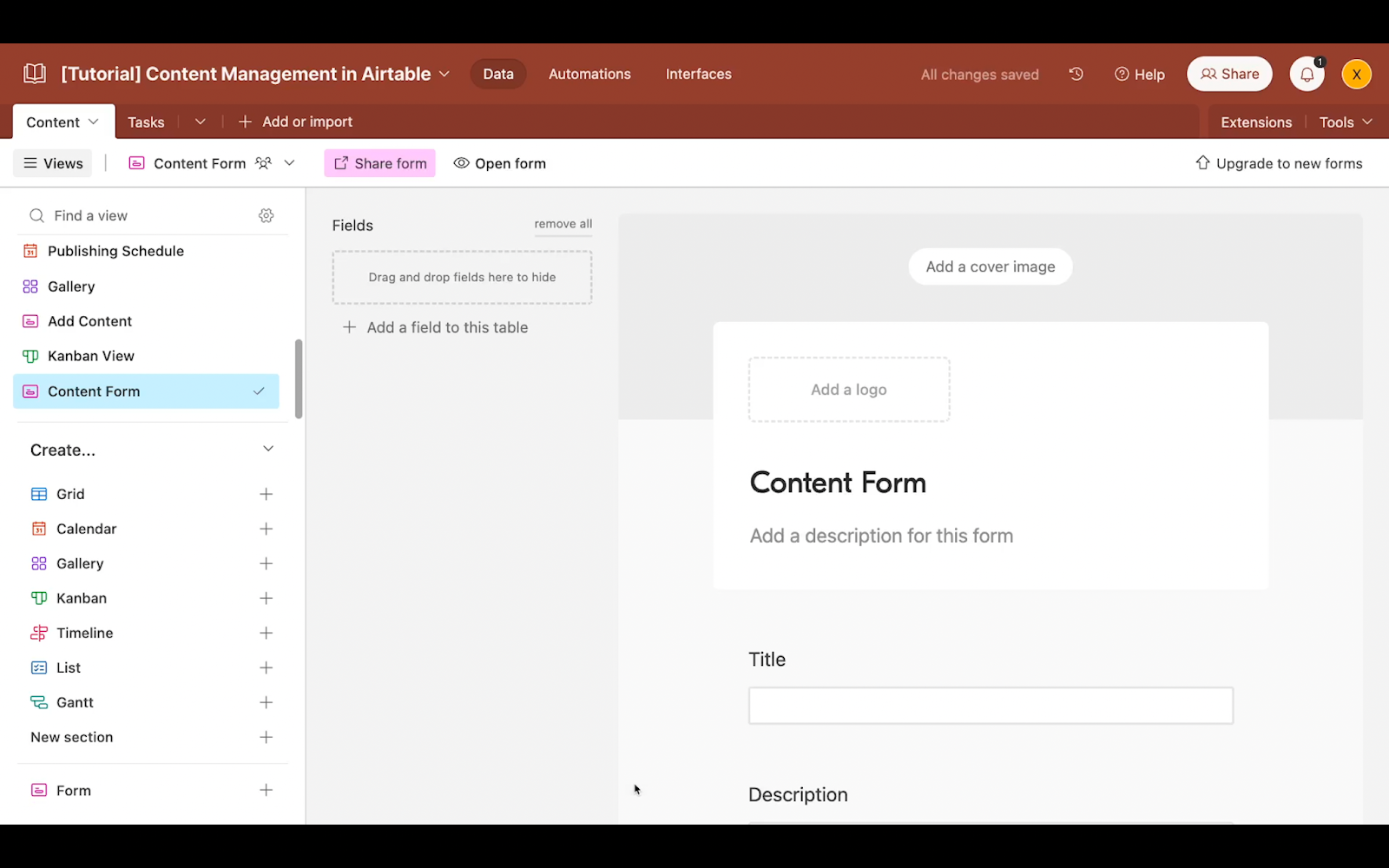This screenshot has height=868, width=1389.
Task: Open the Add Content form view
Action: pyautogui.click(x=146, y=321)
